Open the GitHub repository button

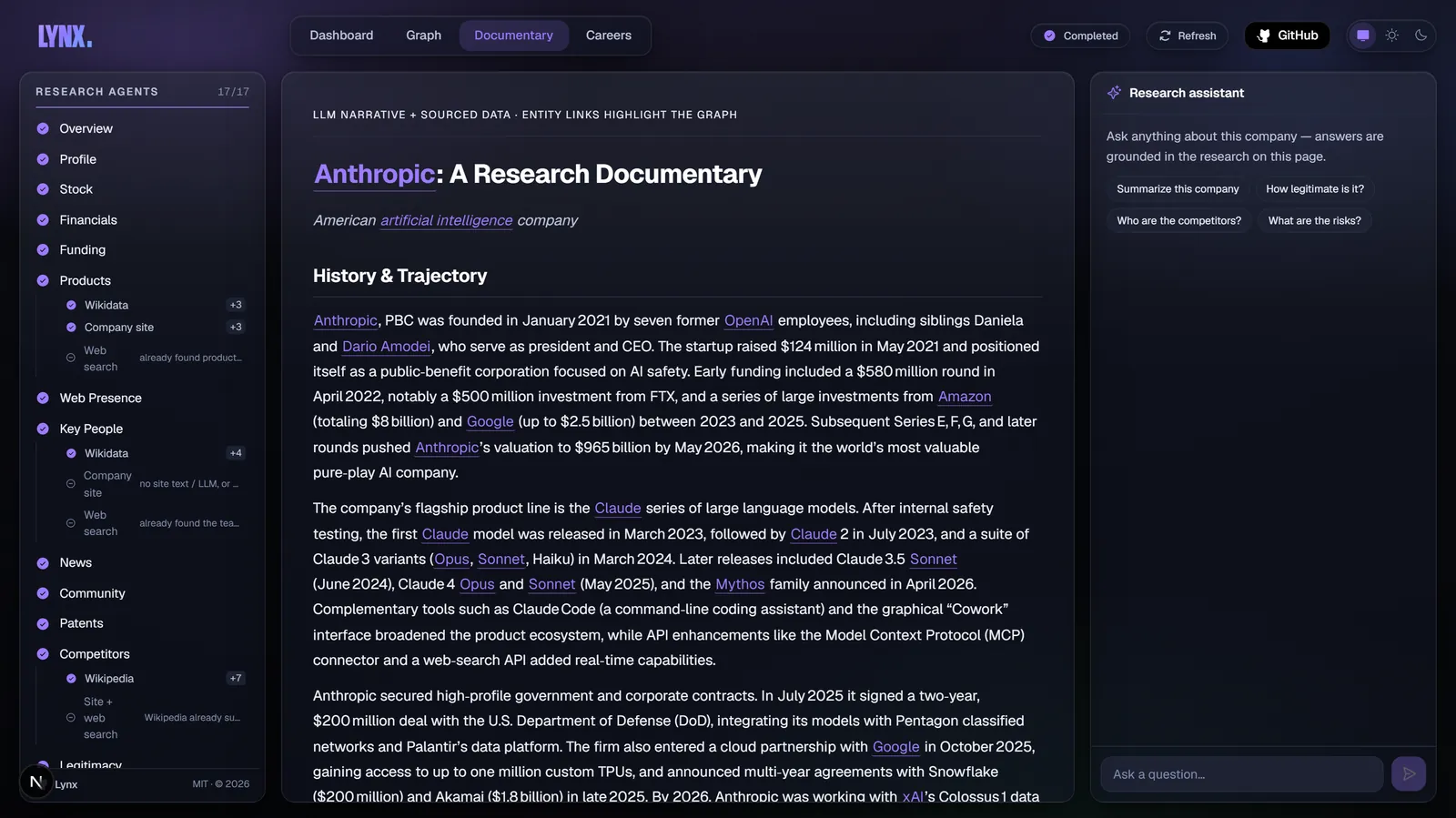(x=1287, y=35)
